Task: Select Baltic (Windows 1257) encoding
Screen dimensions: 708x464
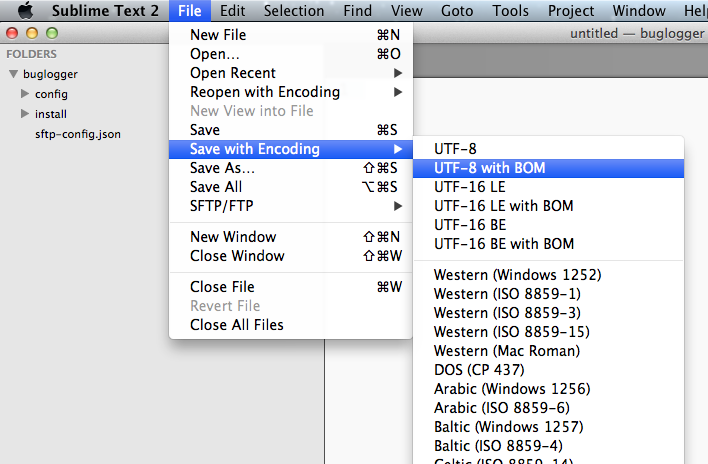Action: (549, 427)
